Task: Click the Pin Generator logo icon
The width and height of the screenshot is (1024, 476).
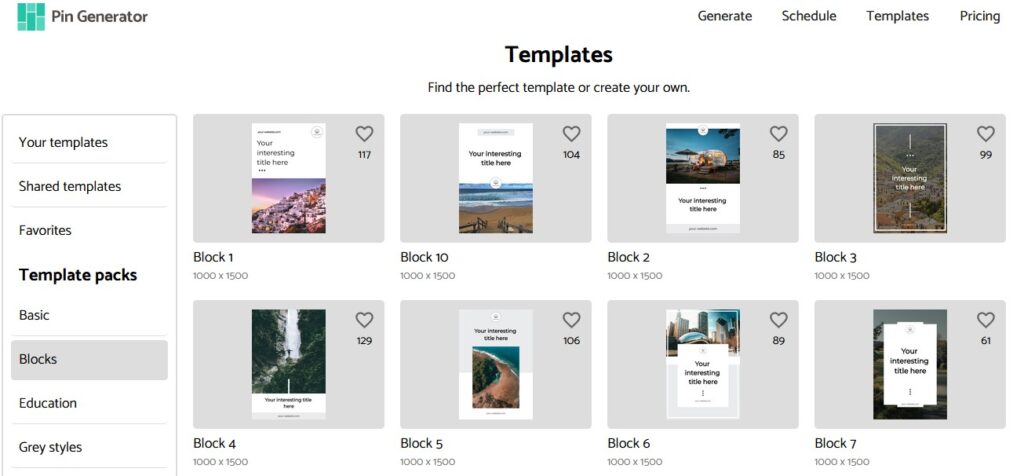Action: point(31,16)
